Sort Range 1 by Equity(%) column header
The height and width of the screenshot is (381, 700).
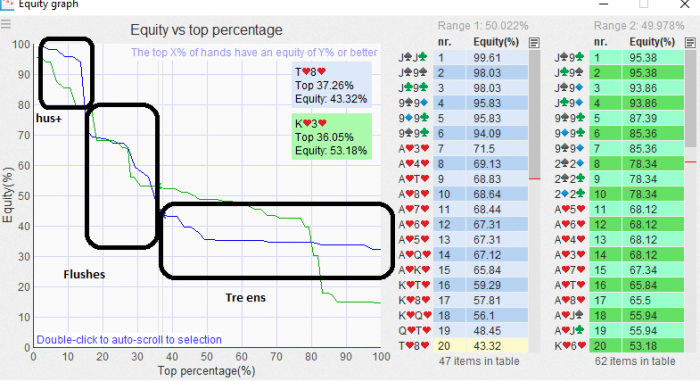pyautogui.click(x=496, y=42)
